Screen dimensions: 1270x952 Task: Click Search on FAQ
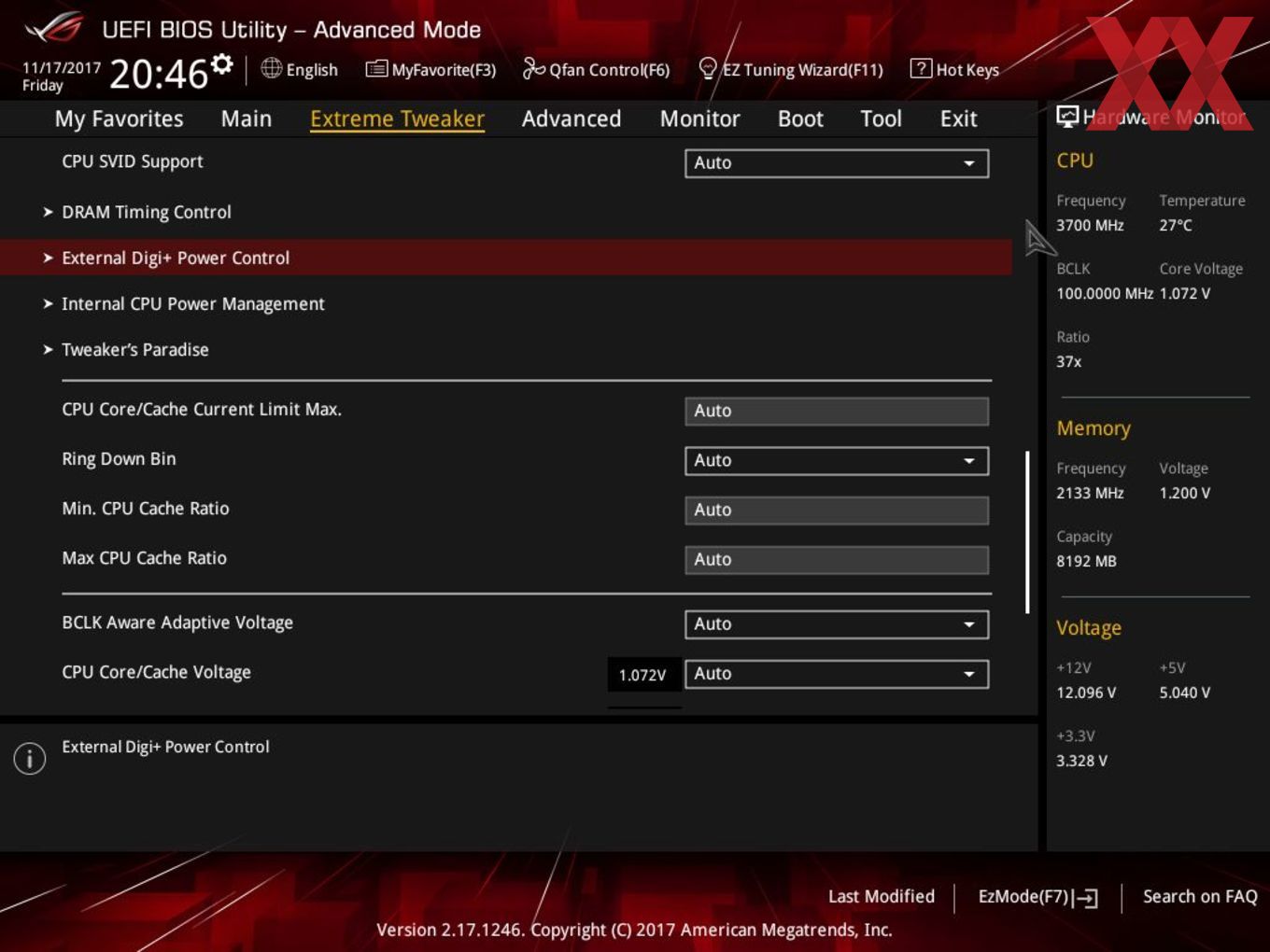(1200, 897)
